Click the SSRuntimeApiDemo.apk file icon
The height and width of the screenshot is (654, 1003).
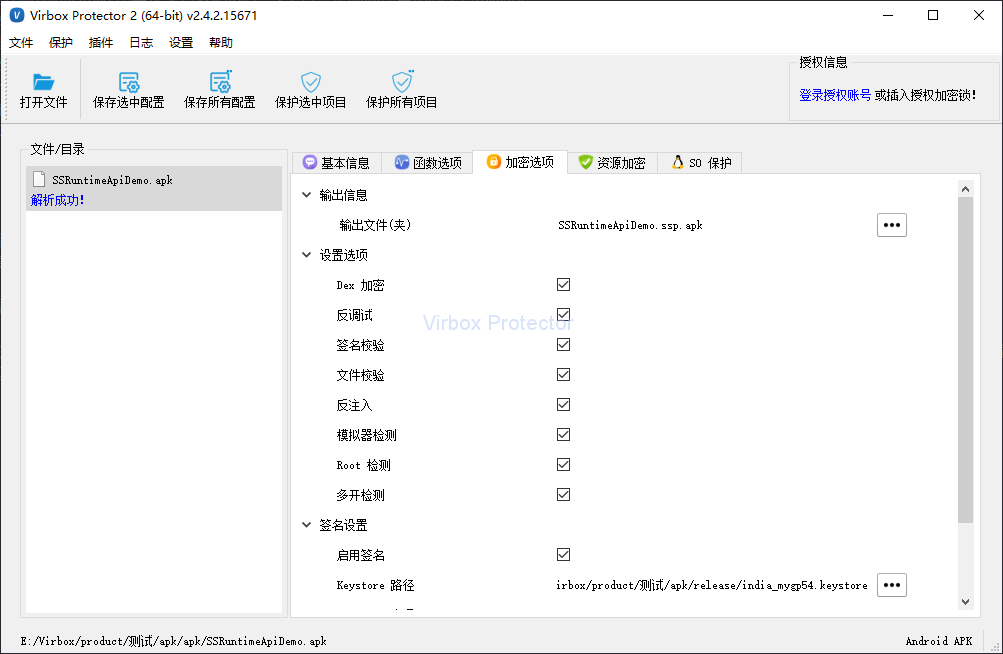coord(39,180)
